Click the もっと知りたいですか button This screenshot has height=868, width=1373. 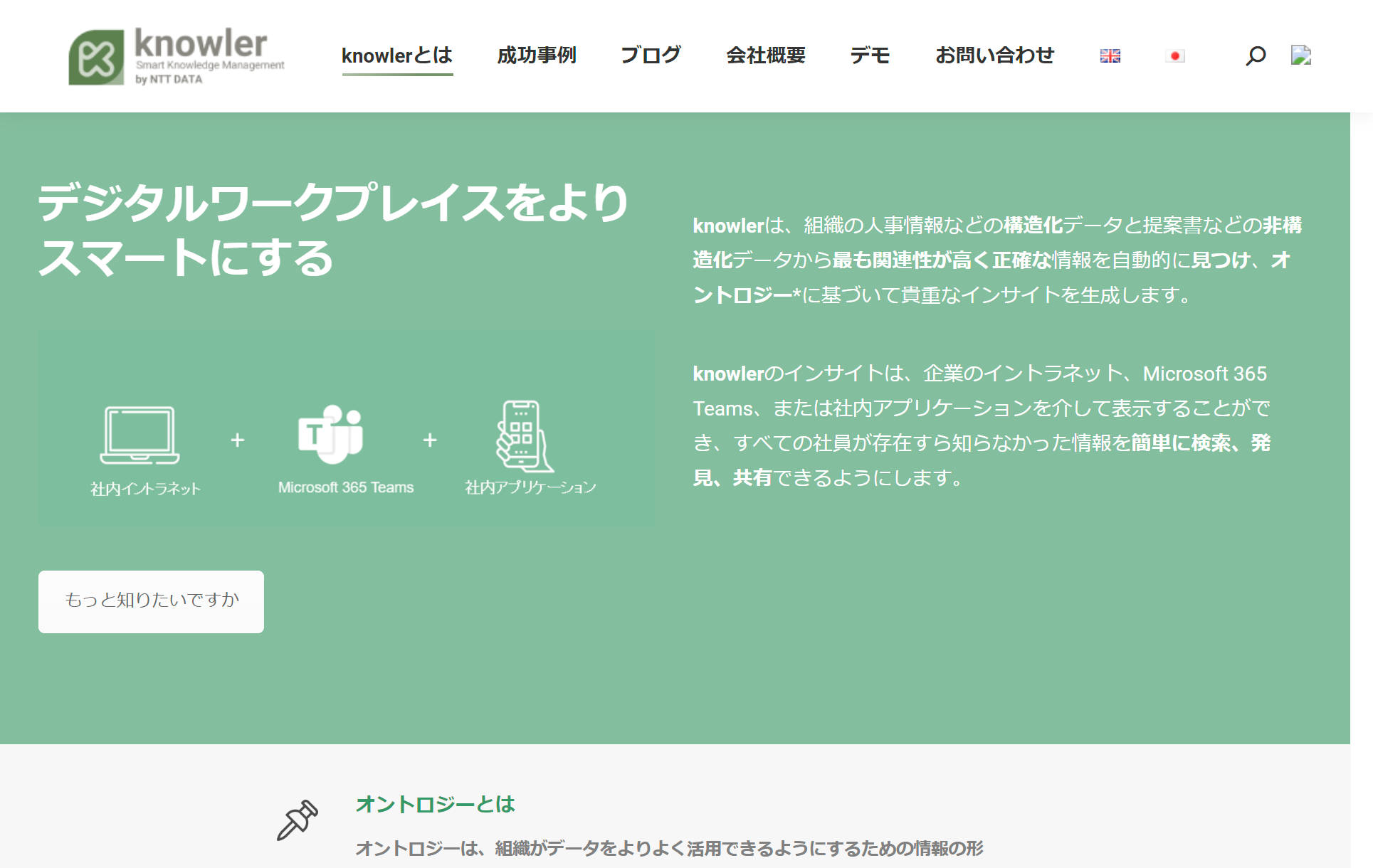point(151,602)
